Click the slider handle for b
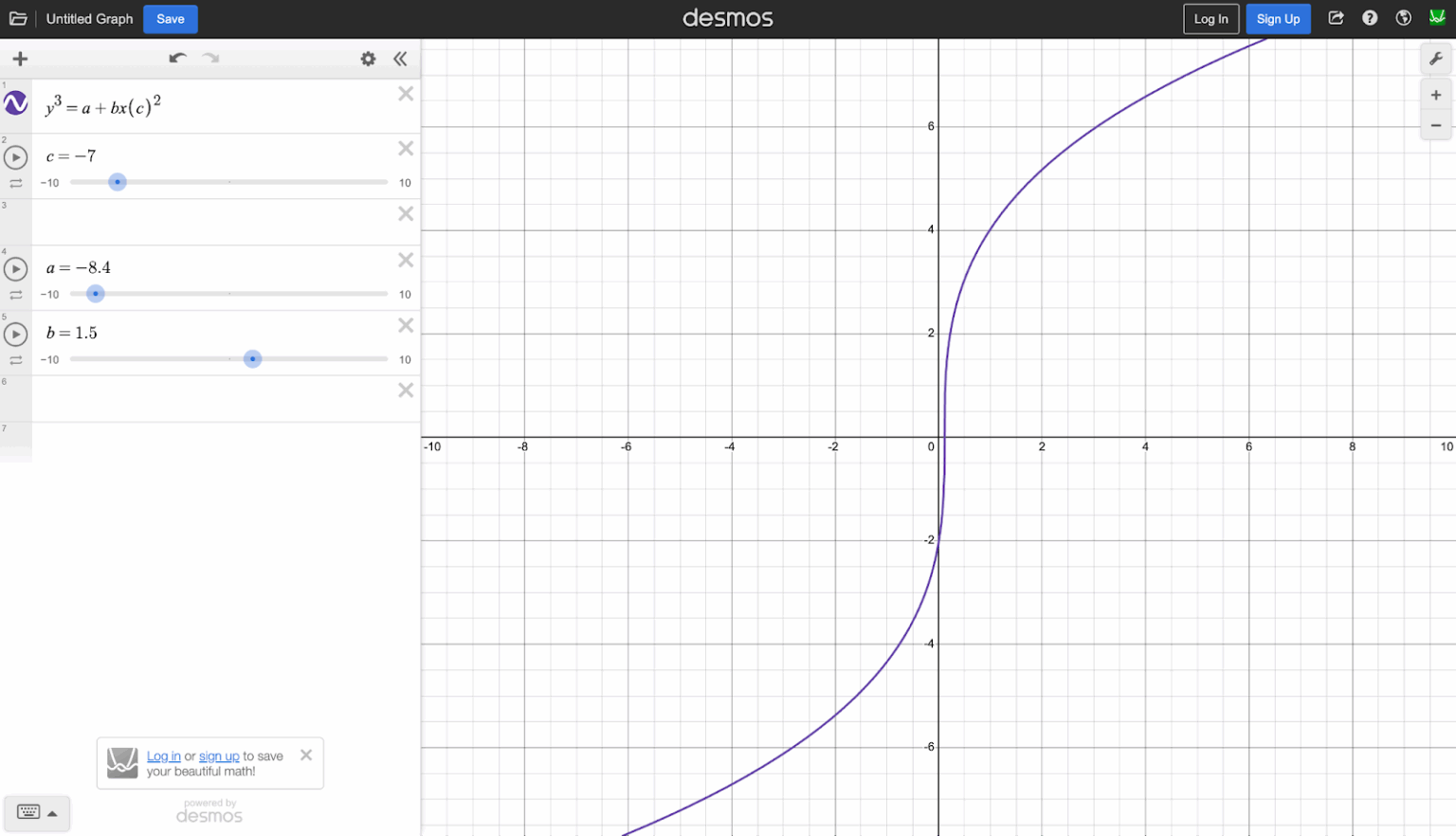 pos(252,359)
